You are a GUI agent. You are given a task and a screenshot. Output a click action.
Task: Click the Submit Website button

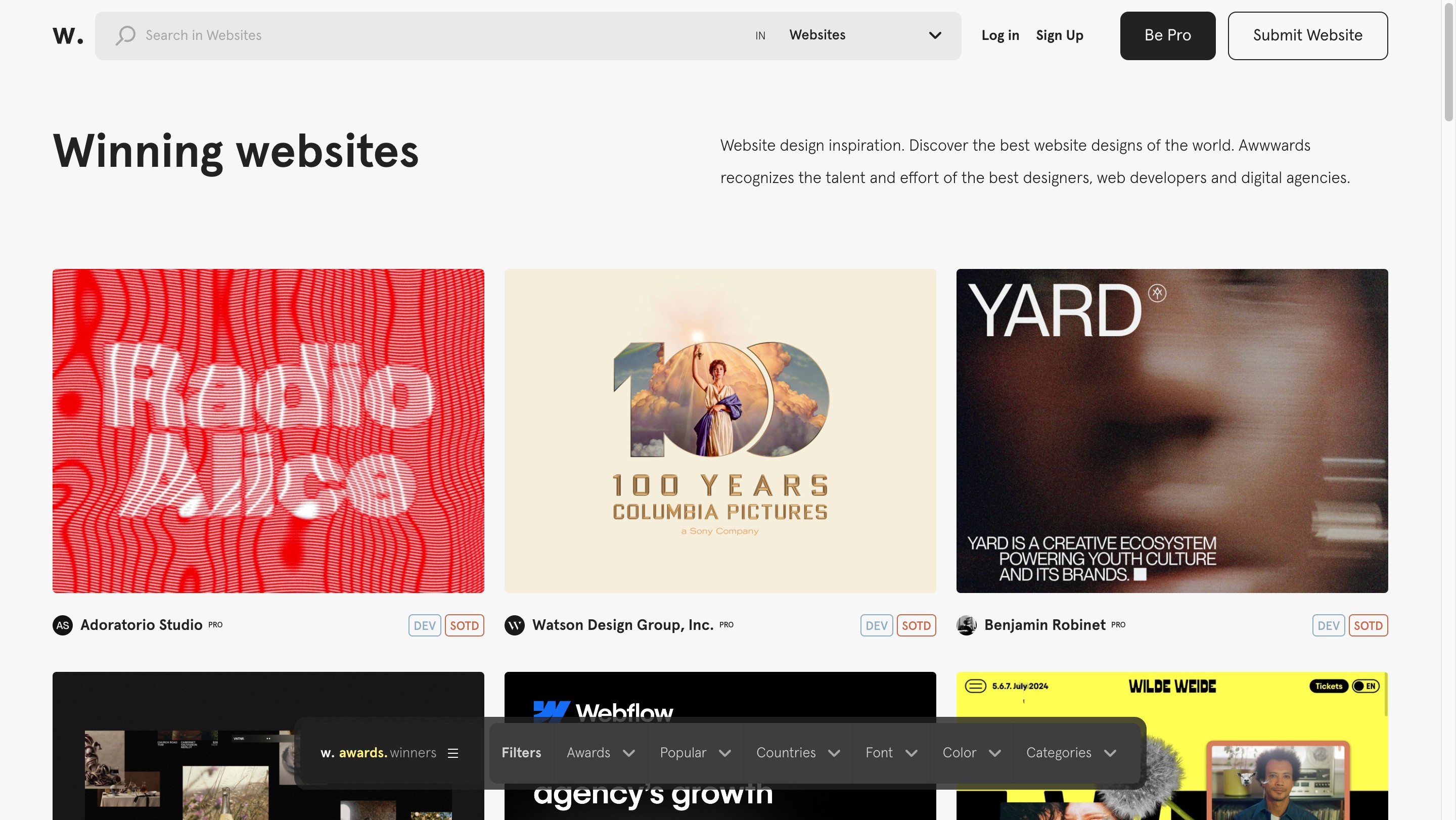[1307, 35]
